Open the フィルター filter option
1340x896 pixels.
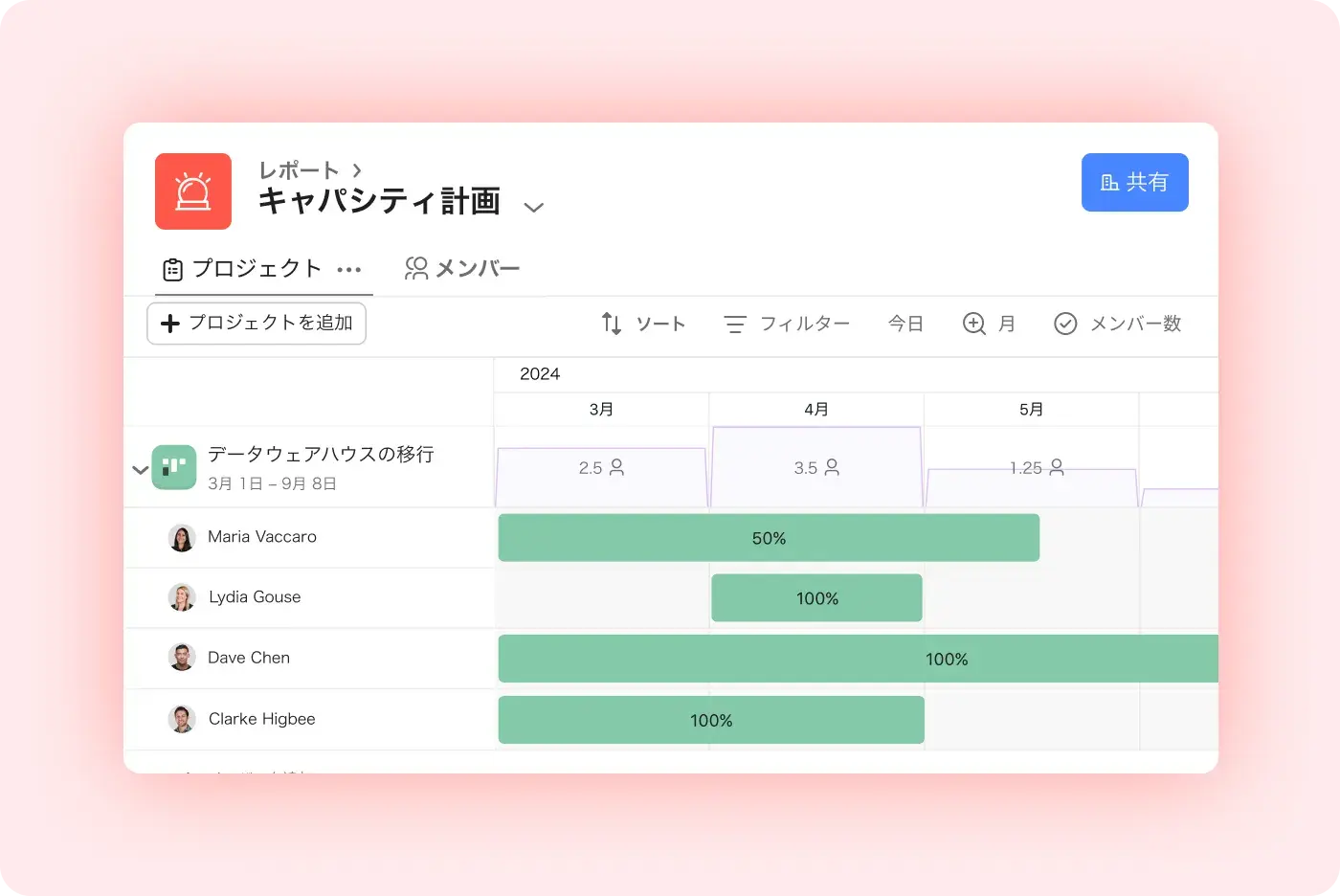click(x=787, y=324)
